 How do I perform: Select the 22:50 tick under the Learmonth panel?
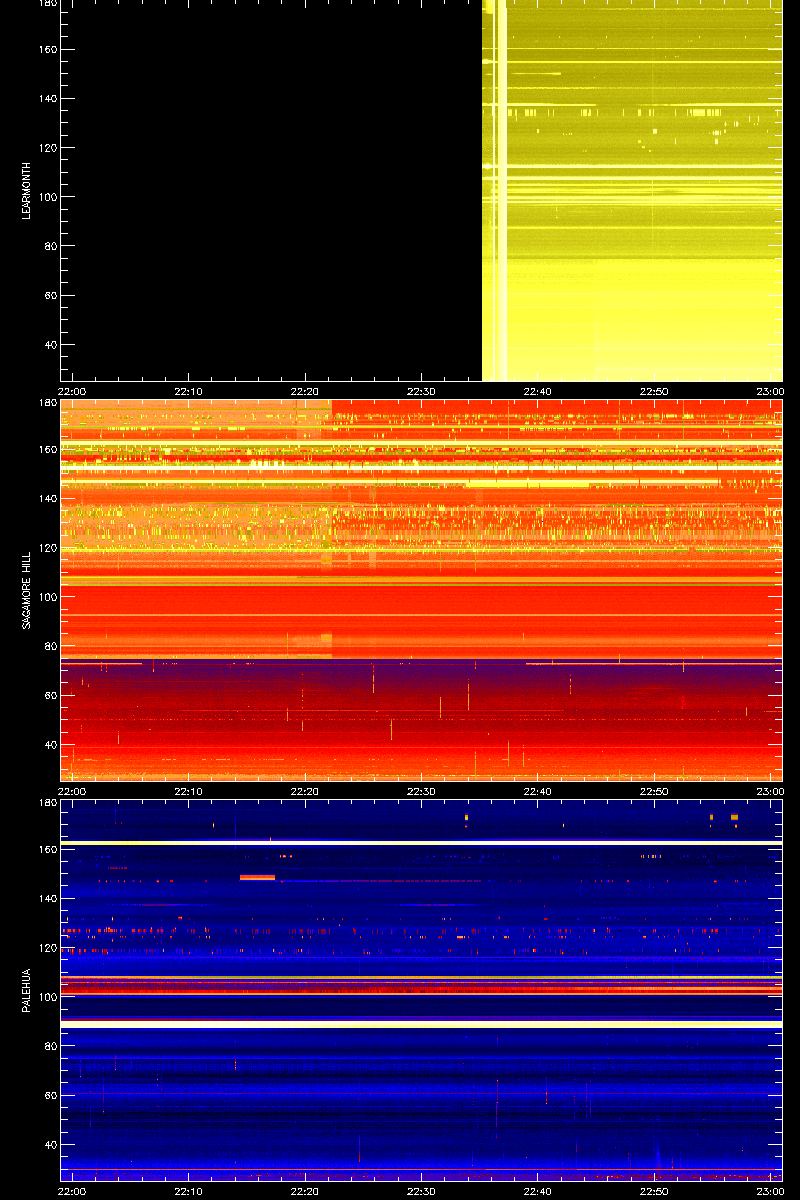pyautogui.click(x=654, y=391)
